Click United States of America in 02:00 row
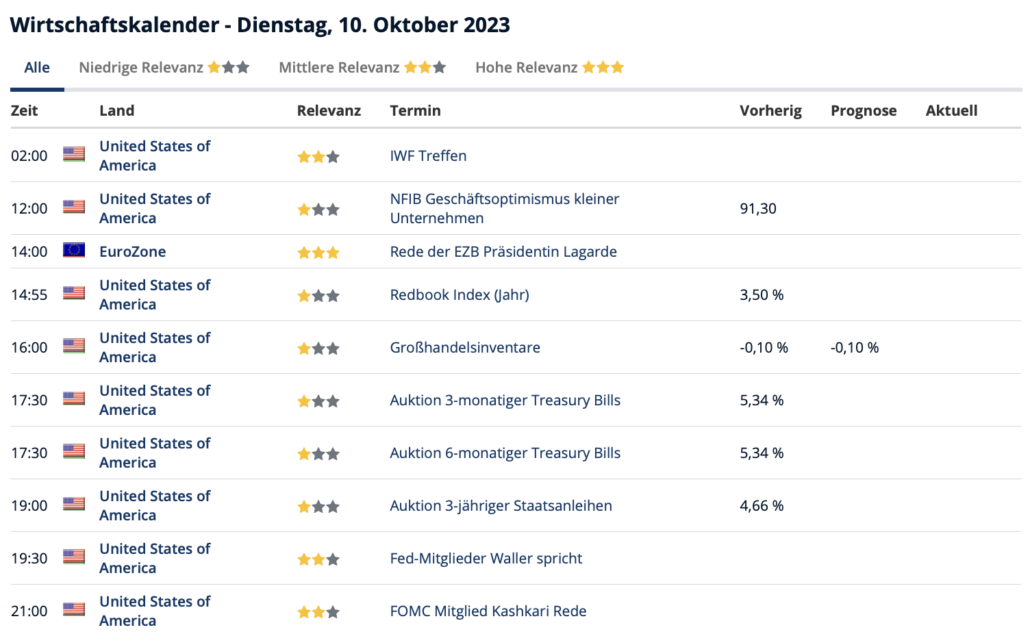 [155, 156]
